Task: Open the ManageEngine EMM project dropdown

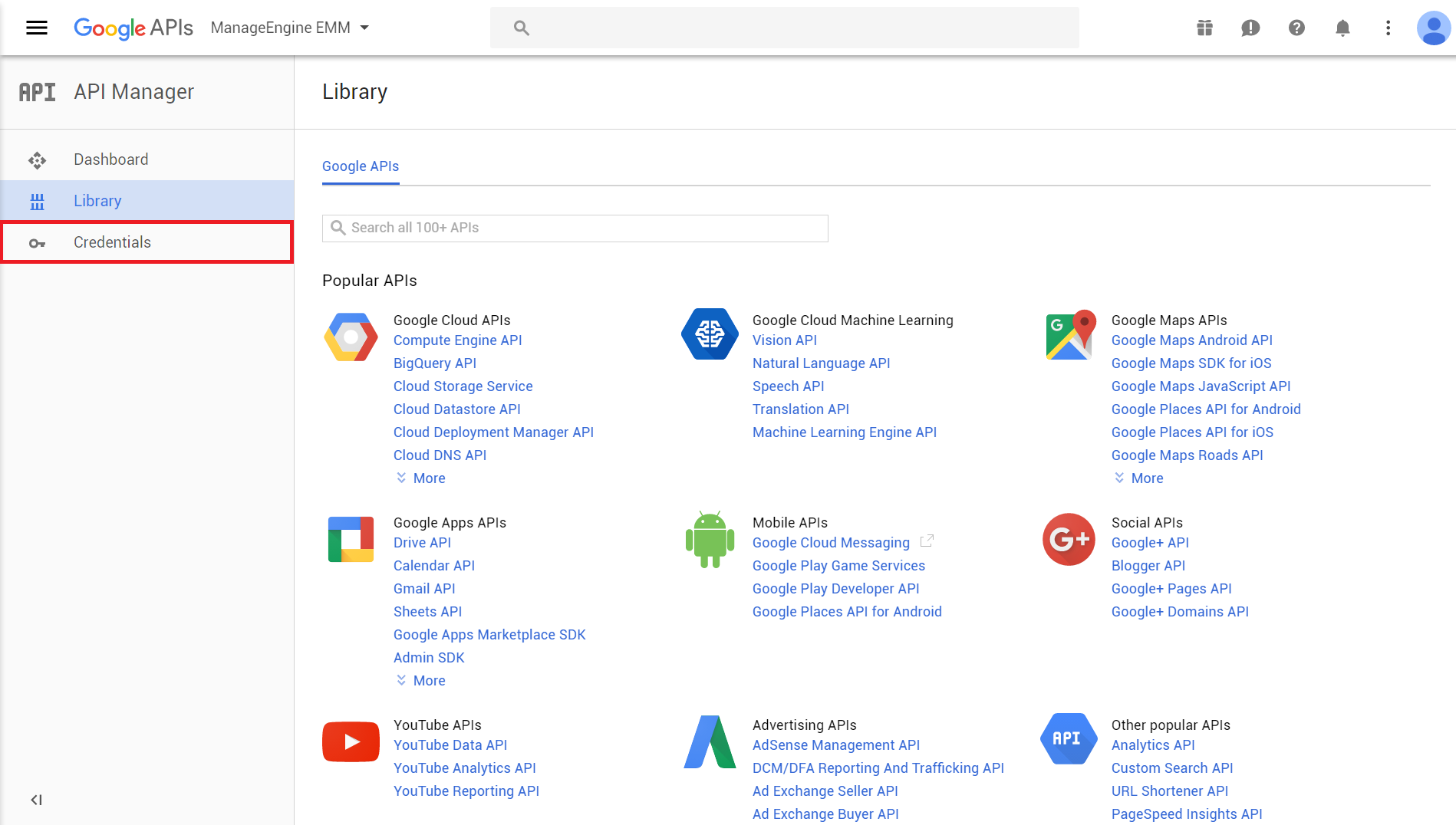Action: (290, 28)
